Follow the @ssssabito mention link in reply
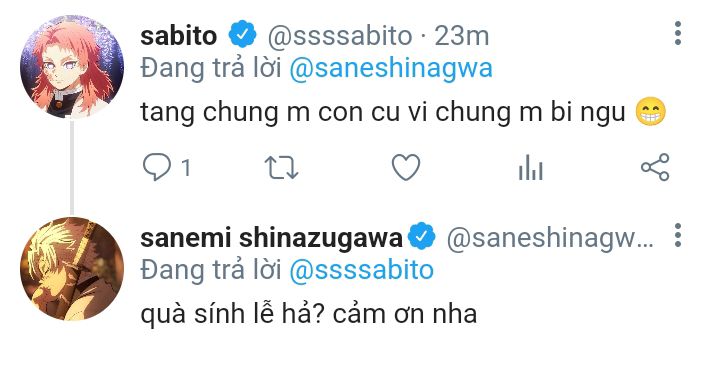 click(x=361, y=270)
